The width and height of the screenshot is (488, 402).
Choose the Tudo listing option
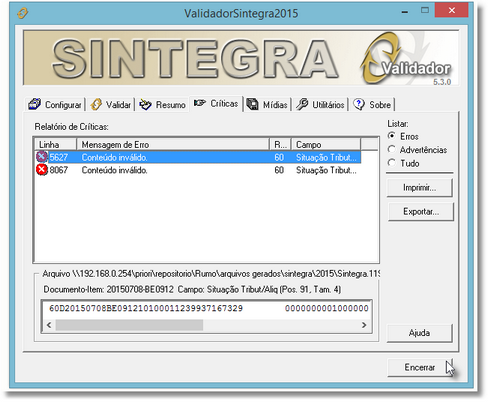coord(392,163)
